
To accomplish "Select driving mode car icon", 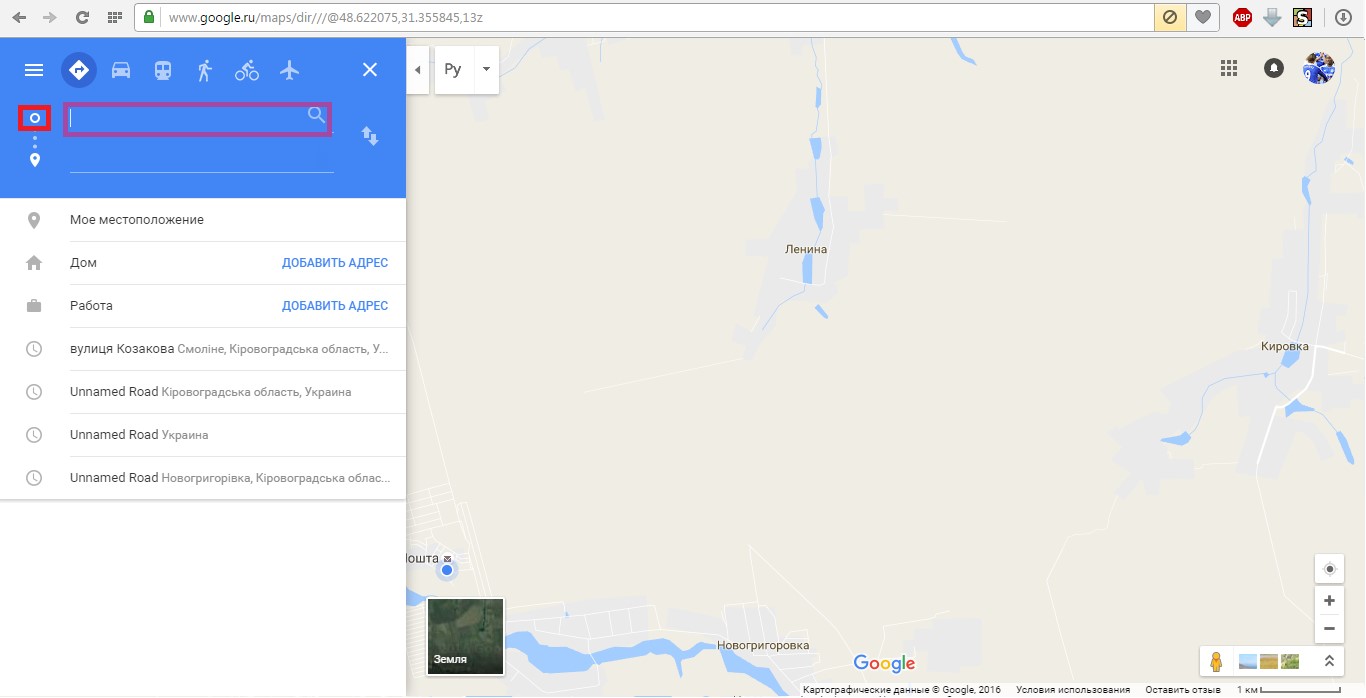I will click(121, 70).
